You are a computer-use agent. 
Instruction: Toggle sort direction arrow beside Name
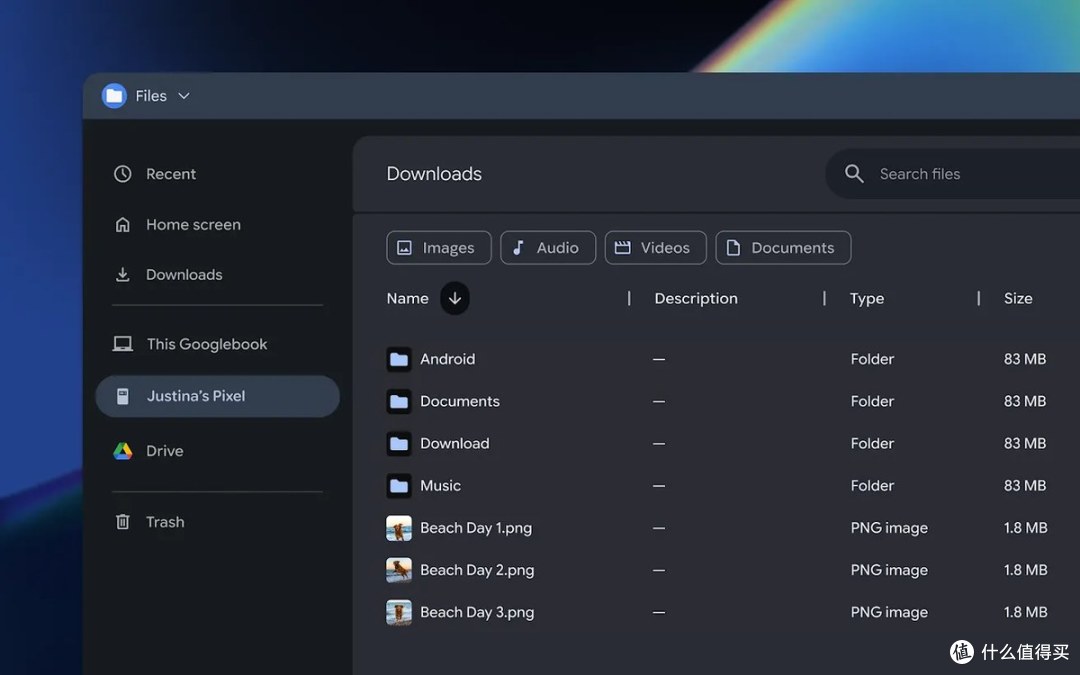[x=455, y=298]
